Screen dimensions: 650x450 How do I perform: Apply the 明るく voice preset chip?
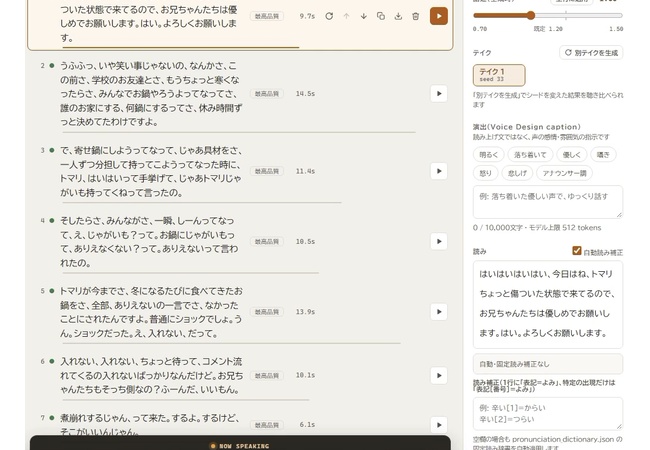coord(488,155)
